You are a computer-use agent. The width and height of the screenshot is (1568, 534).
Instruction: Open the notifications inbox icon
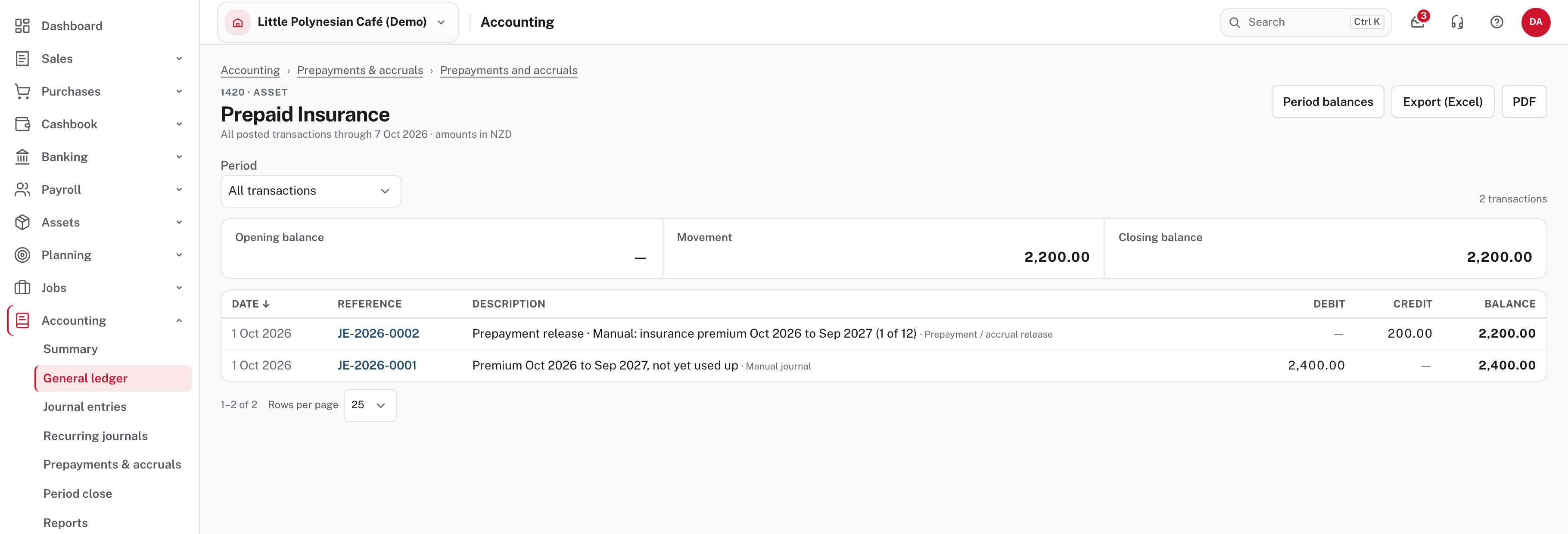tap(1418, 22)
